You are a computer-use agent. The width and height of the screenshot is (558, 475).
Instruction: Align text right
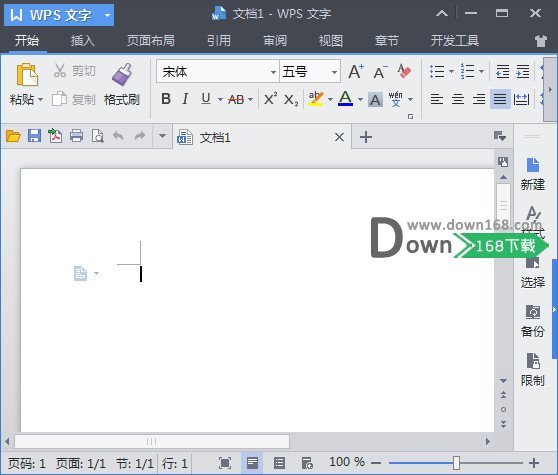[479, 99]
